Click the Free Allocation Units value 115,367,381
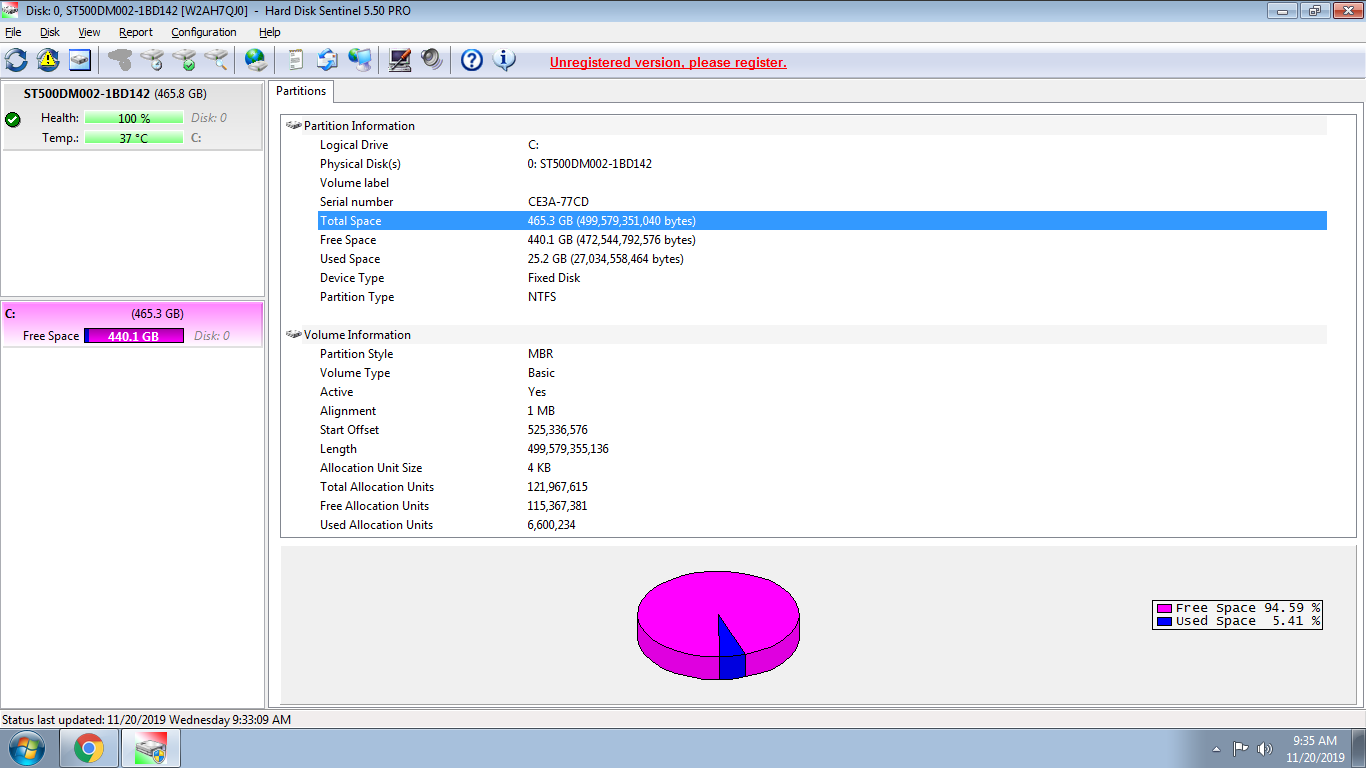This screenshot has height=768, width=1366. click(558, 506)
